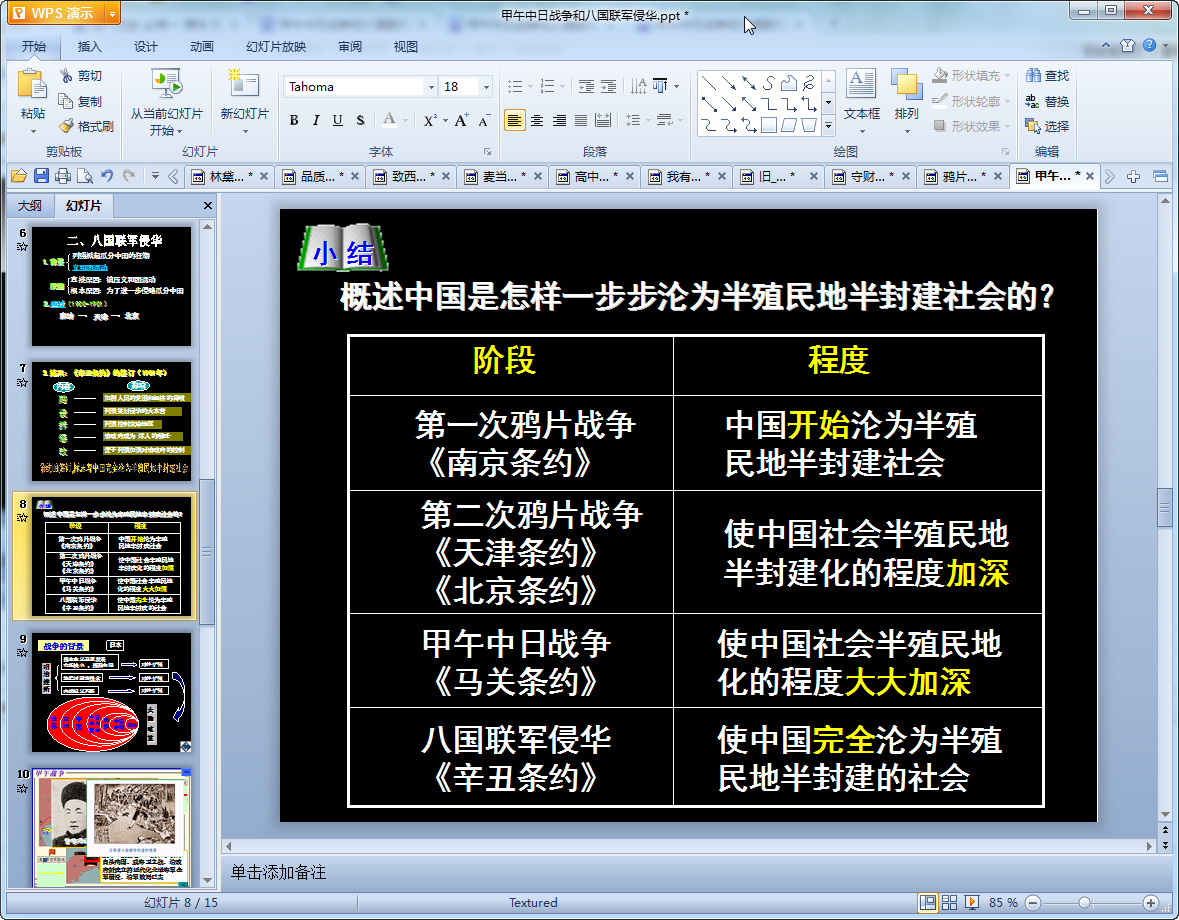Click the Format Painter (格式刷) brush icon
This screenshot has height=920, width=1179.
point(66,126)
